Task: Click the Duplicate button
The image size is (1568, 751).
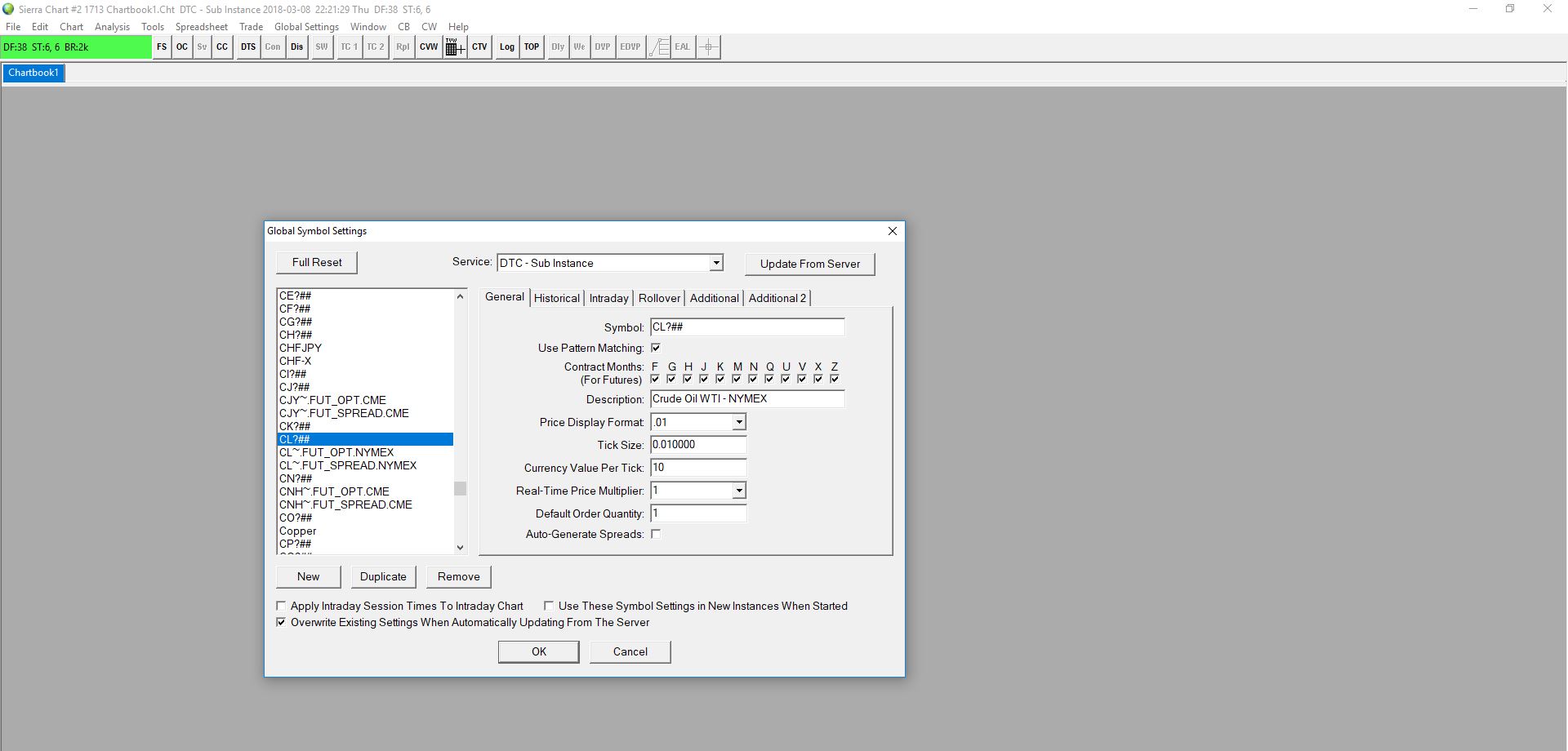Action: [383, 576]
